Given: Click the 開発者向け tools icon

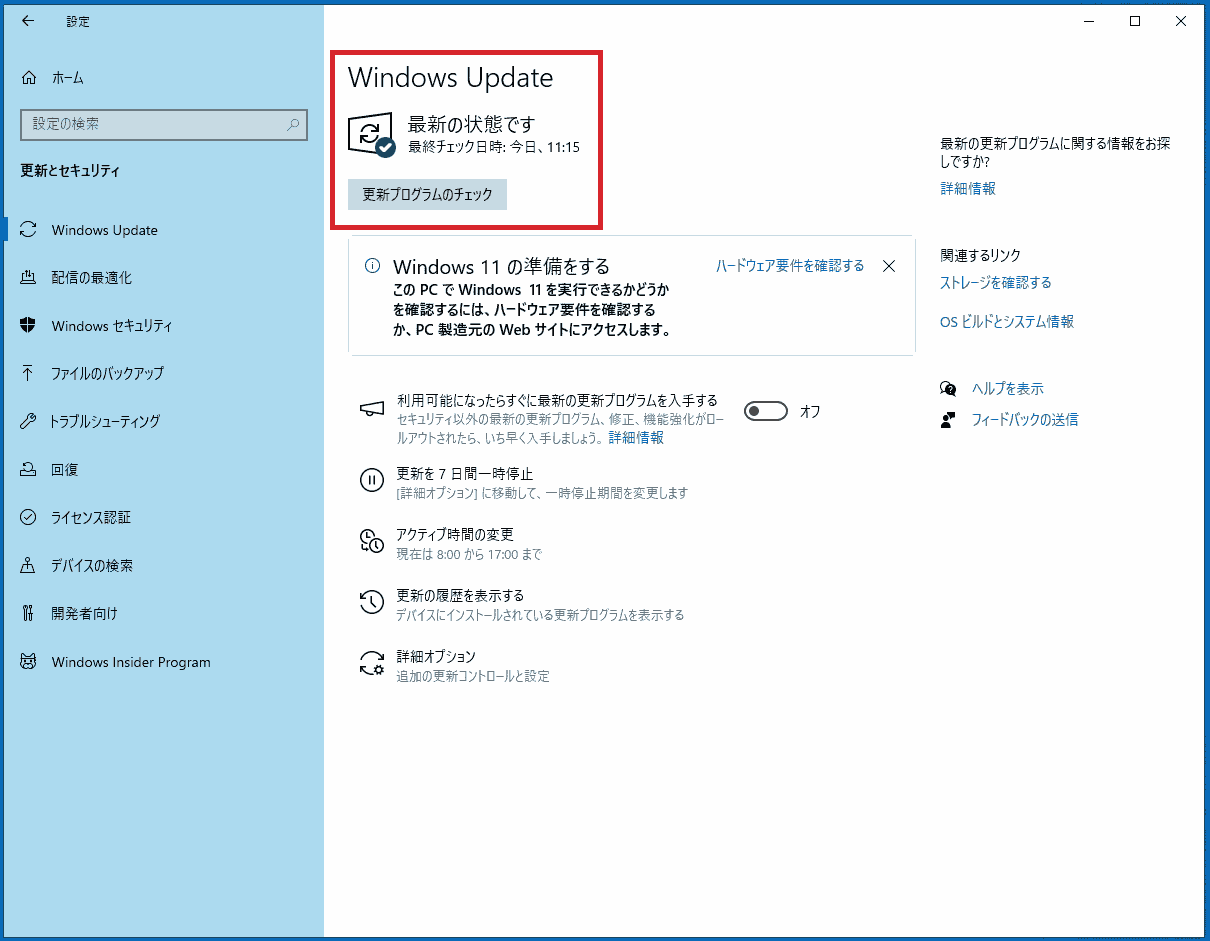Looking at the screenshot, I should 29,613.
